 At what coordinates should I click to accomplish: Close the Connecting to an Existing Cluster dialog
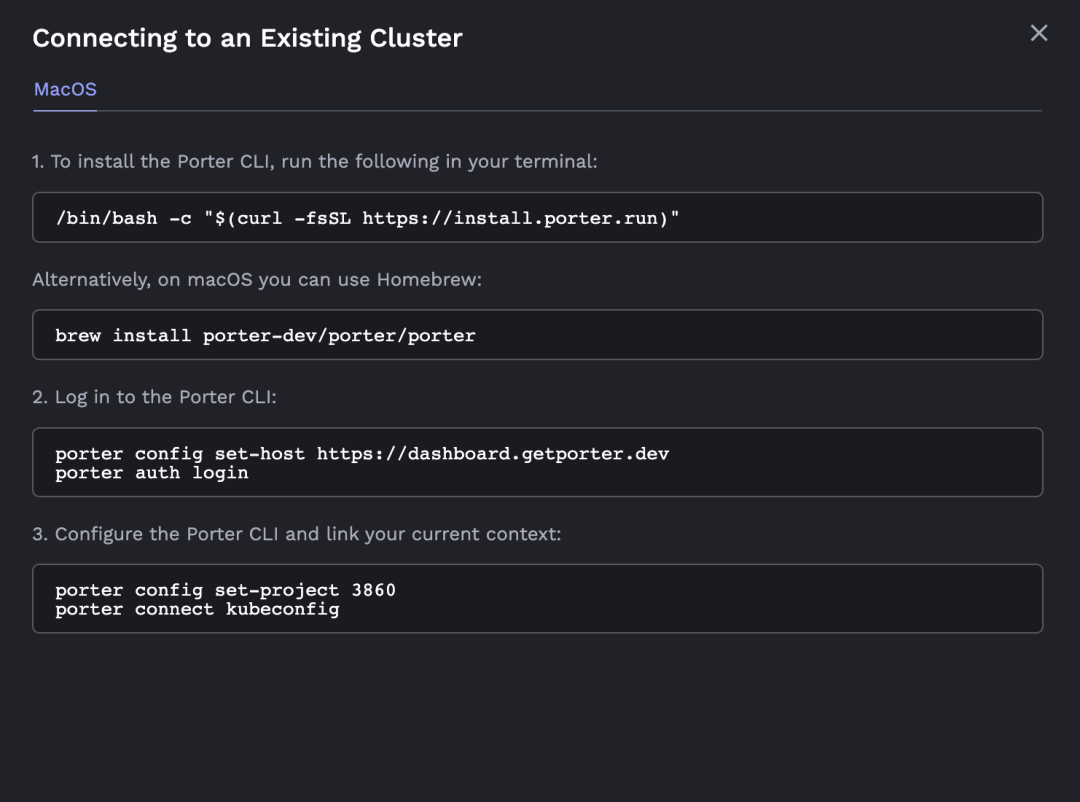click(x=1039, y=33)
